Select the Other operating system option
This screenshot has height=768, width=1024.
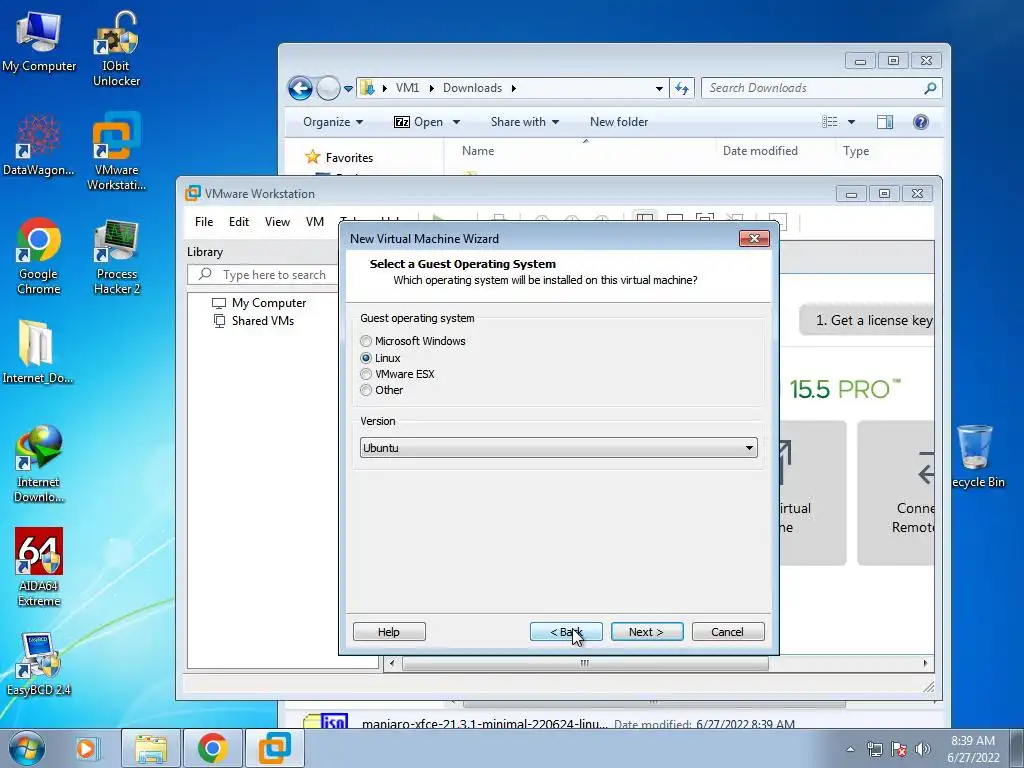[x=366, y=390]
